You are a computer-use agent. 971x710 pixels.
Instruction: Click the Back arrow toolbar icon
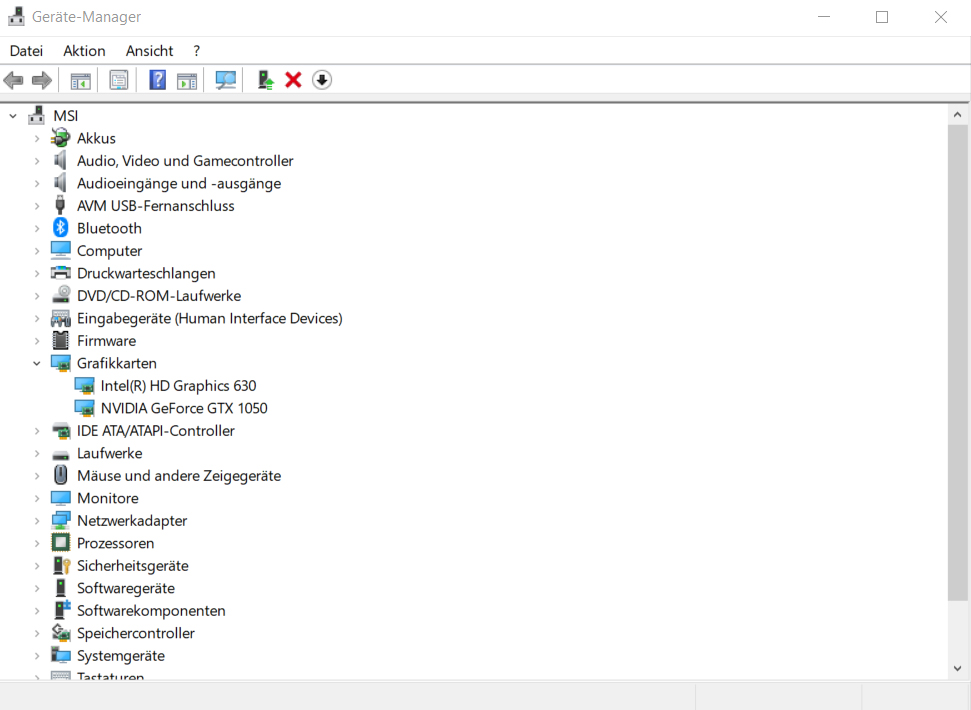[14, 80]
